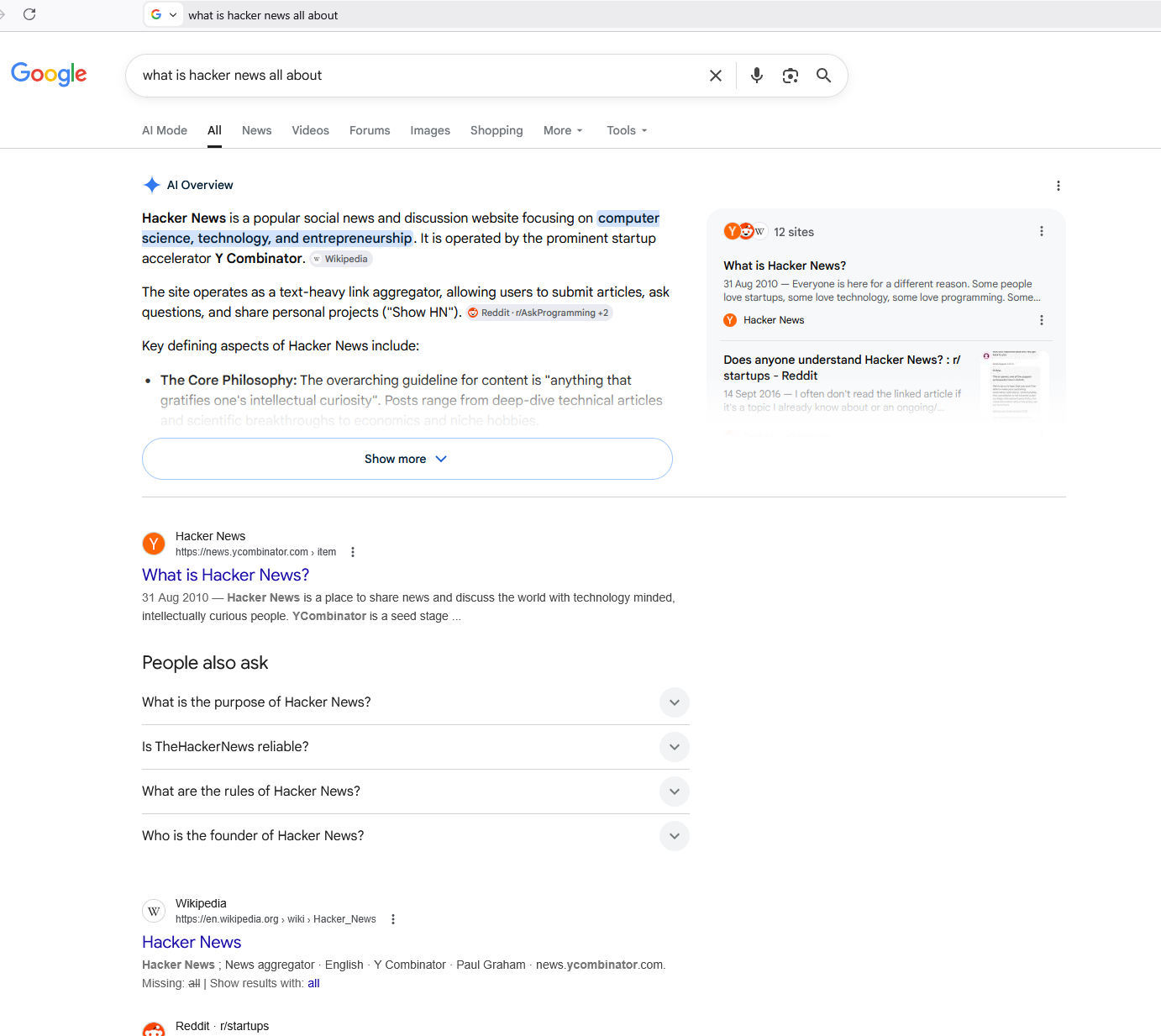Click the Wikipedia W favicon of result
The height and width of the screenshot is (1036, 1161).
coord(154,911)
